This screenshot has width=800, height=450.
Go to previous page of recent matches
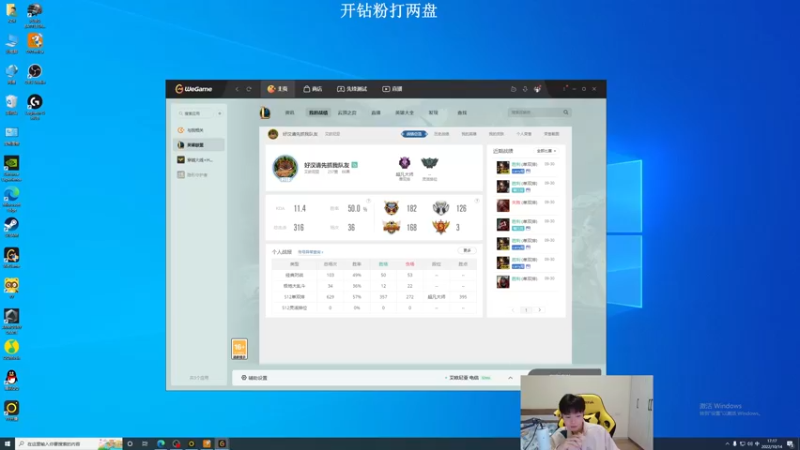coord(513,310)
